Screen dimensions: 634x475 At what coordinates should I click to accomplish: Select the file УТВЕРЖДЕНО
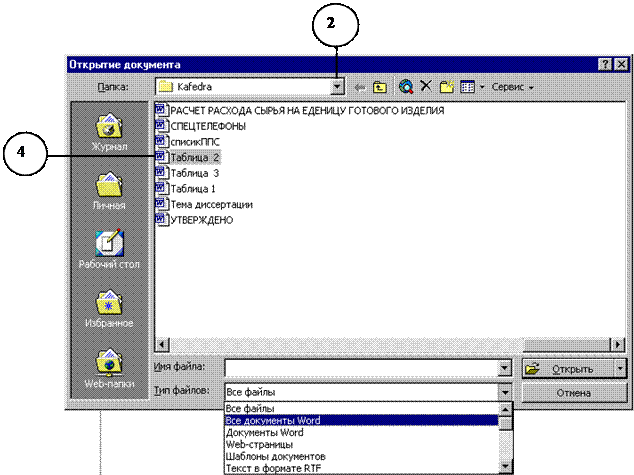pos(201,220)
